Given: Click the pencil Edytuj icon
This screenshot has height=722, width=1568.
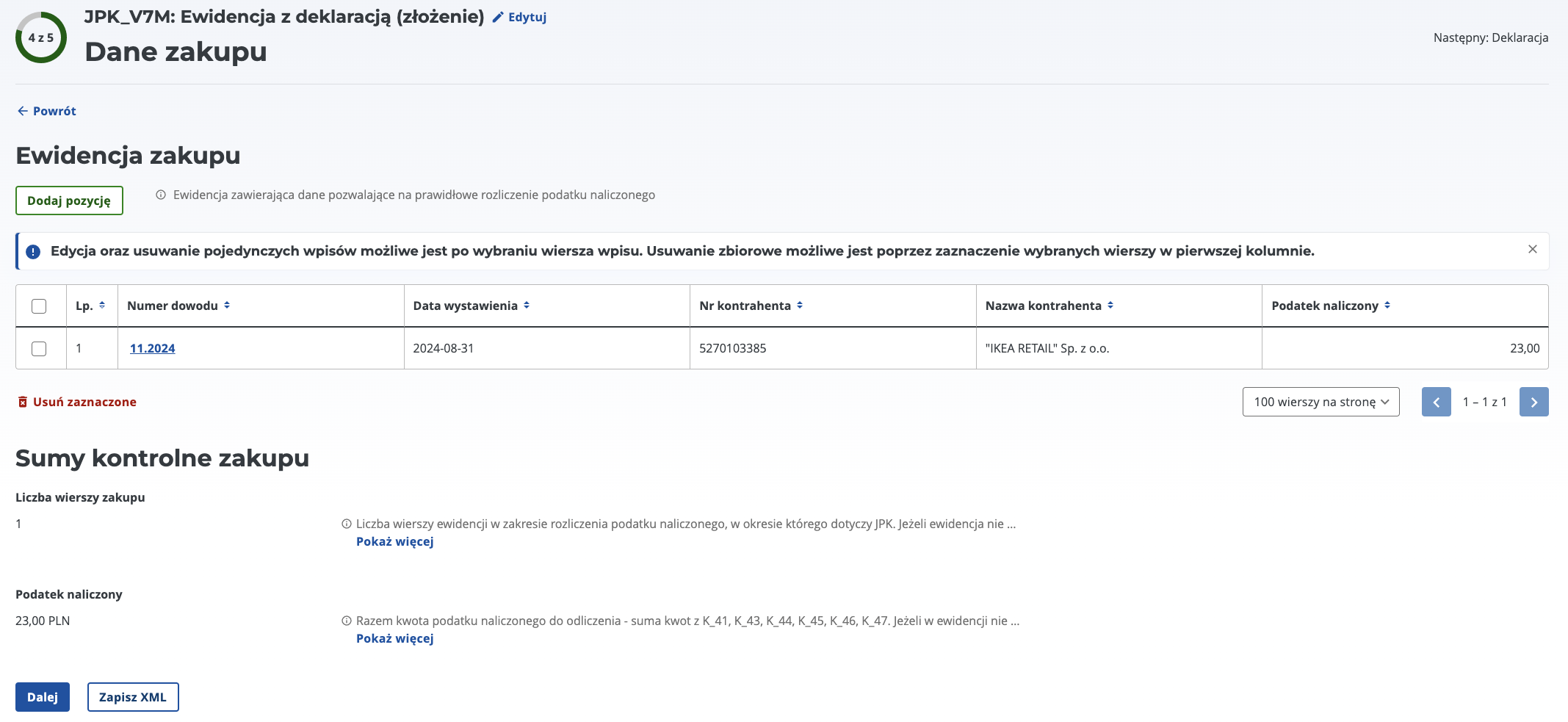Looking at the screenshot, I should pyautogui.click(x=498, y=17).
